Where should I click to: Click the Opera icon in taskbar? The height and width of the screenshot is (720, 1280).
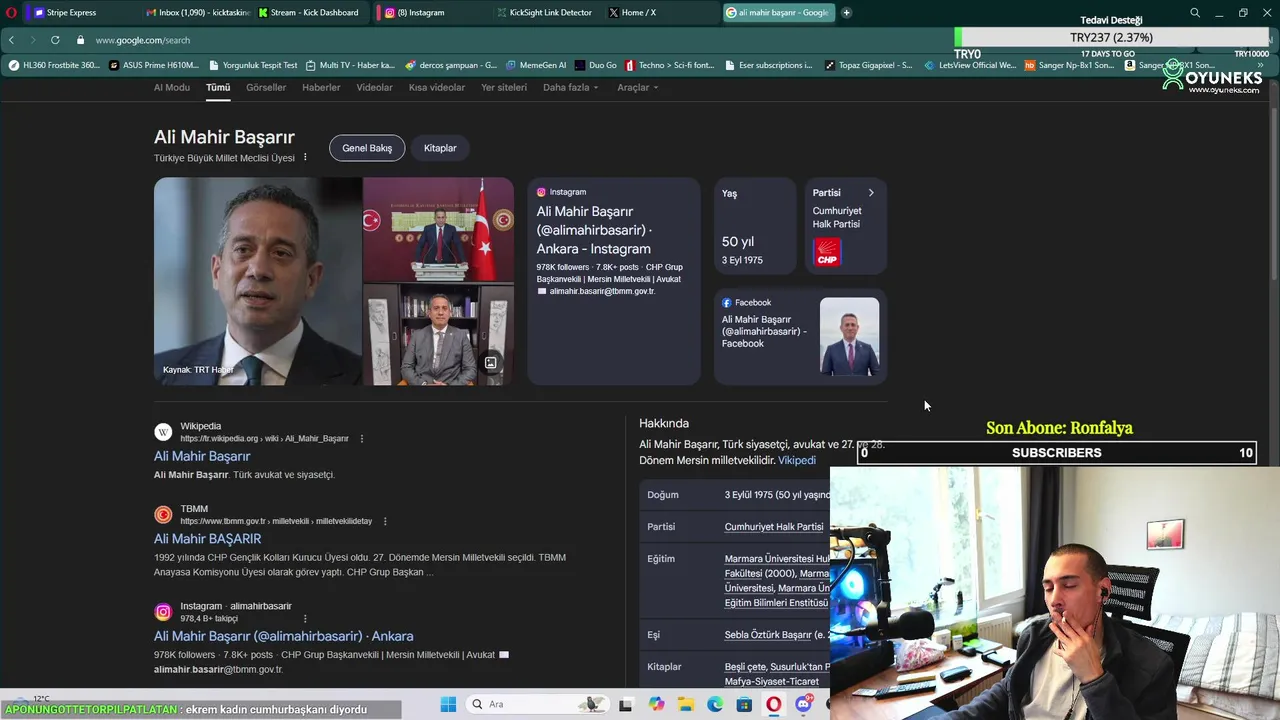[773, 705]
